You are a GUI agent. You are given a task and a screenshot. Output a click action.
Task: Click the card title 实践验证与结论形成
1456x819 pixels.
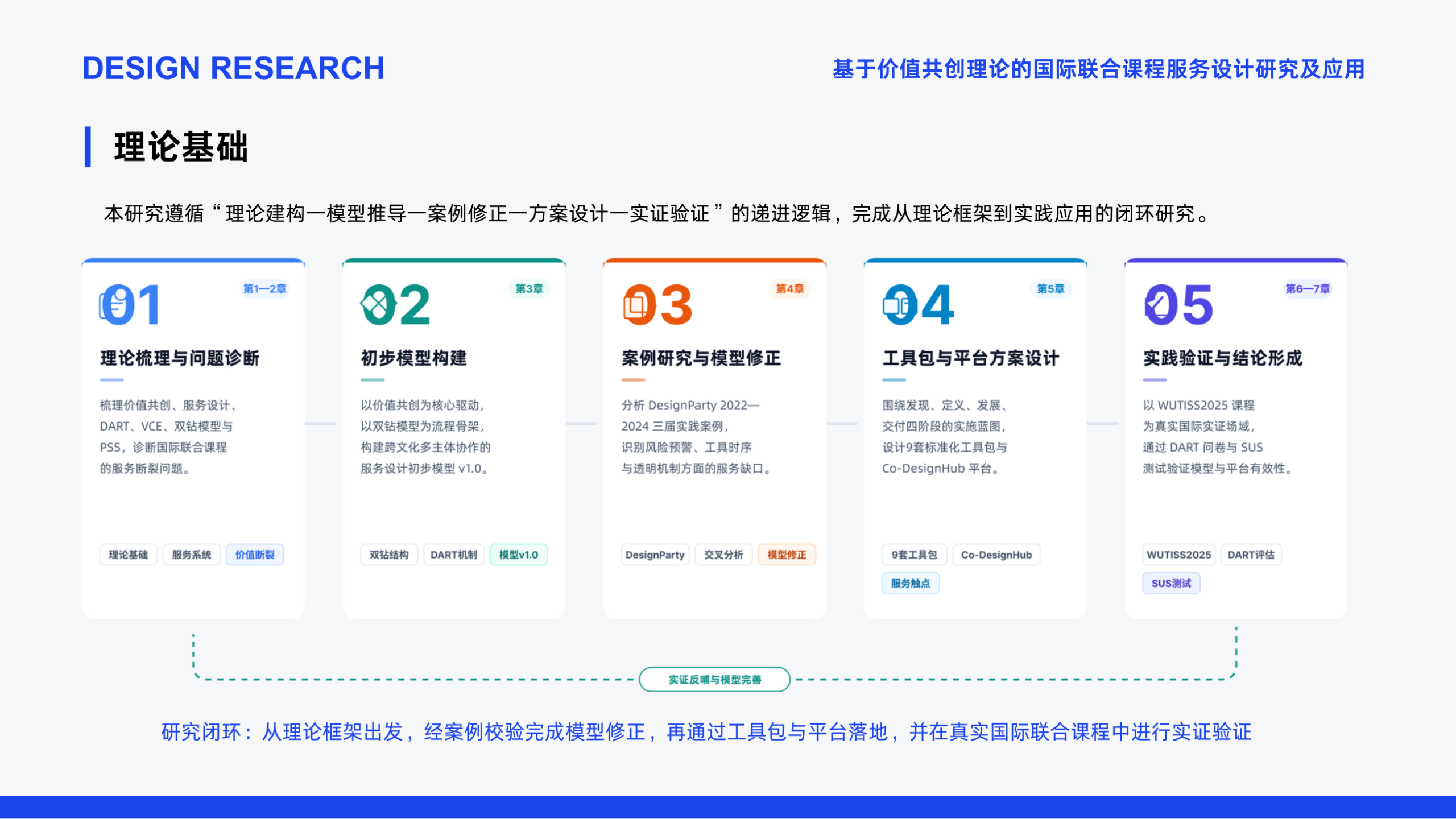1223,358
